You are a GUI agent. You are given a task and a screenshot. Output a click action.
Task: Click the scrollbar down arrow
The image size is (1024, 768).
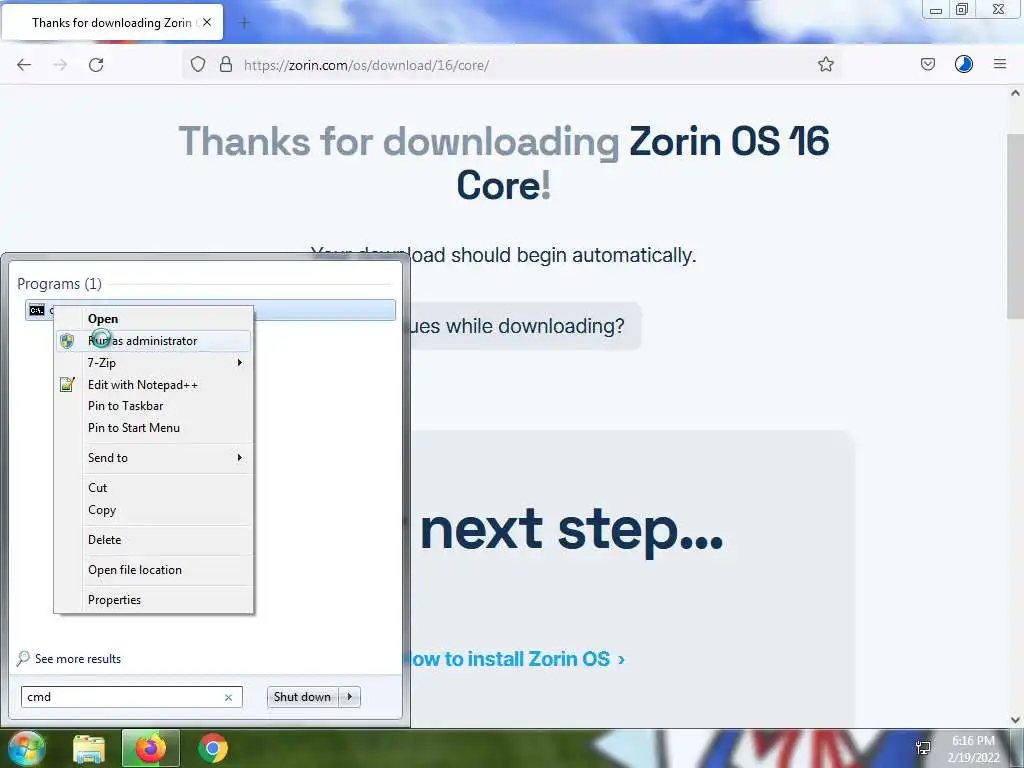[x=1015, y=720]
